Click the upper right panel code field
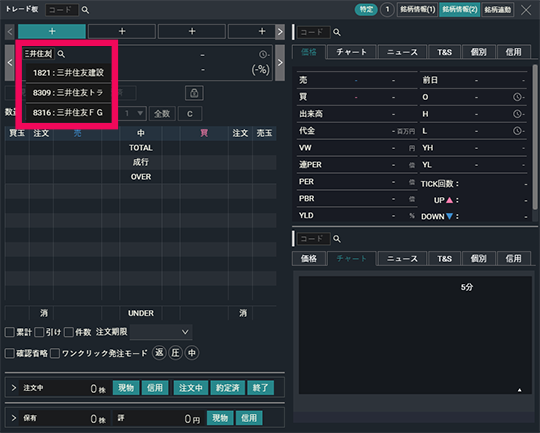Image resolution: width=540 pixels, height=433 pixels. pyautogui.click(x=313, y=32)
